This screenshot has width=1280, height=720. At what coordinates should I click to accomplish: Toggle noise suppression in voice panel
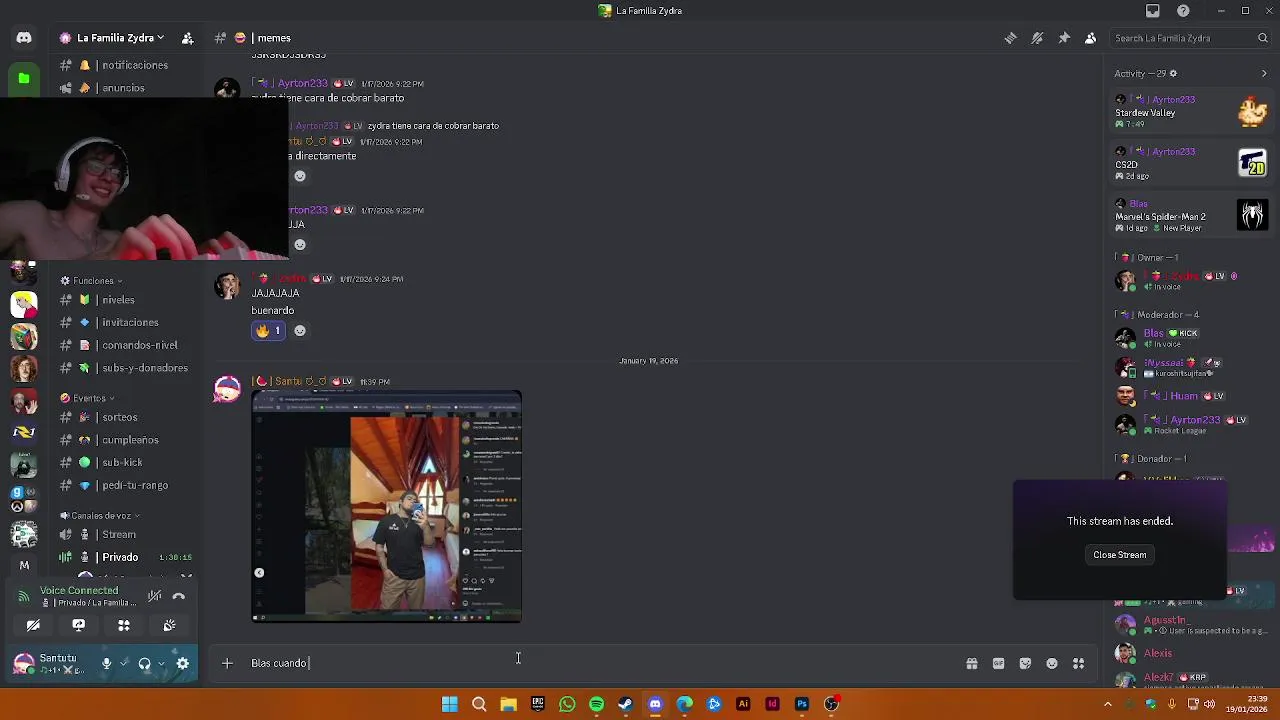coord(154,596)
